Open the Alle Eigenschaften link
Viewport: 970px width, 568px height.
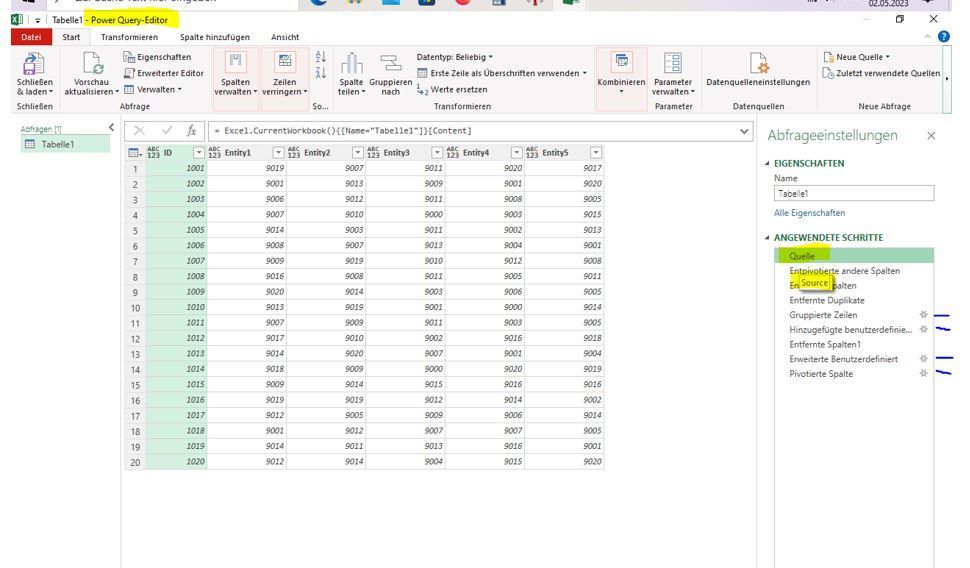click(x=809, y=213)
